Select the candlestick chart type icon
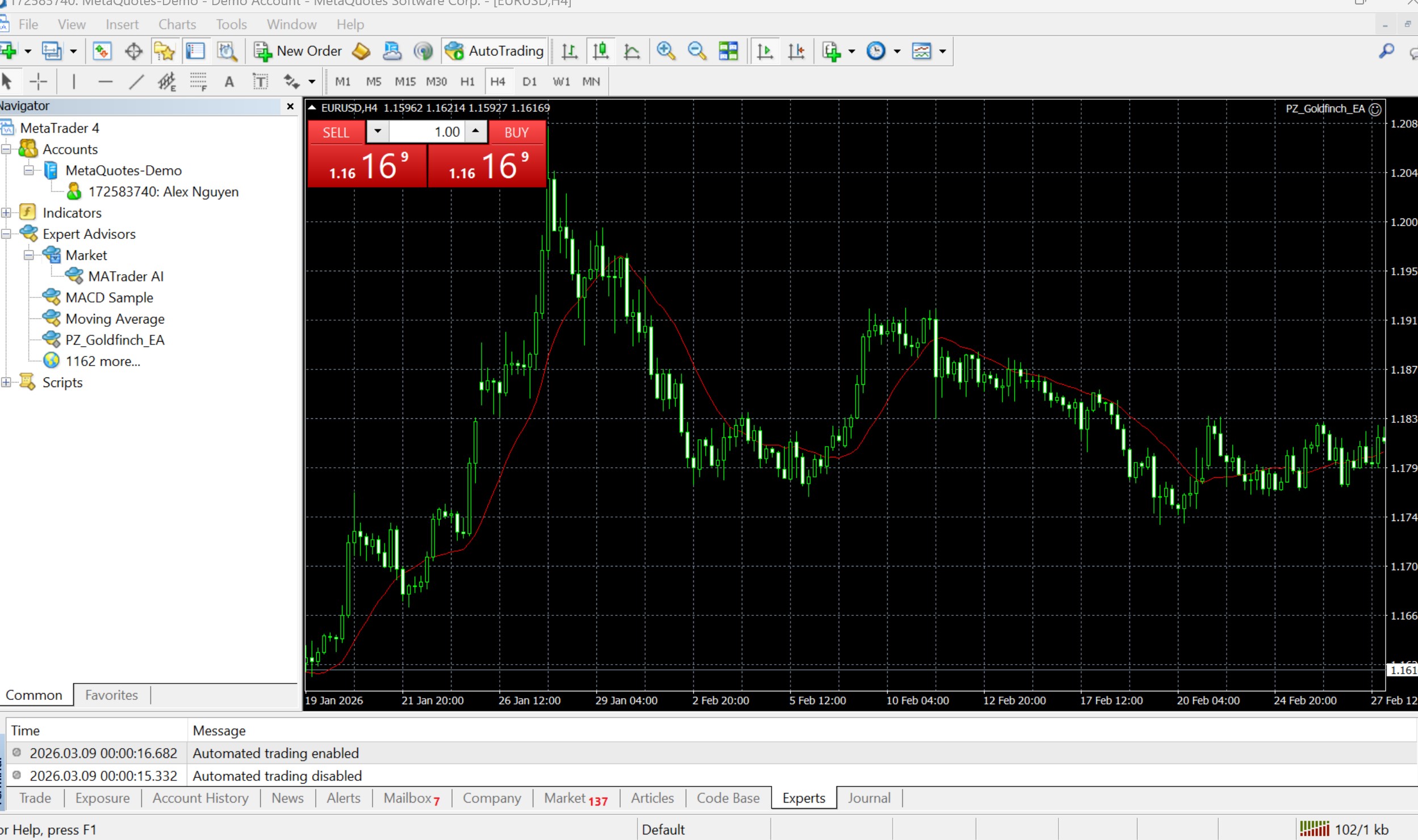Image resolution: width=1418 pixels, height=840 pixels. coord(601,51)
